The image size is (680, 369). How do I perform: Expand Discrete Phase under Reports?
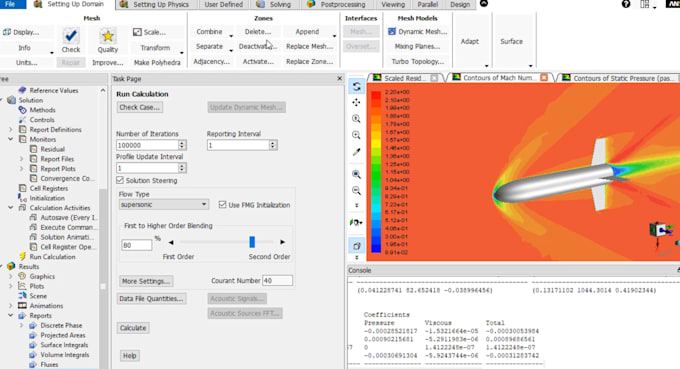pos(22,325)
